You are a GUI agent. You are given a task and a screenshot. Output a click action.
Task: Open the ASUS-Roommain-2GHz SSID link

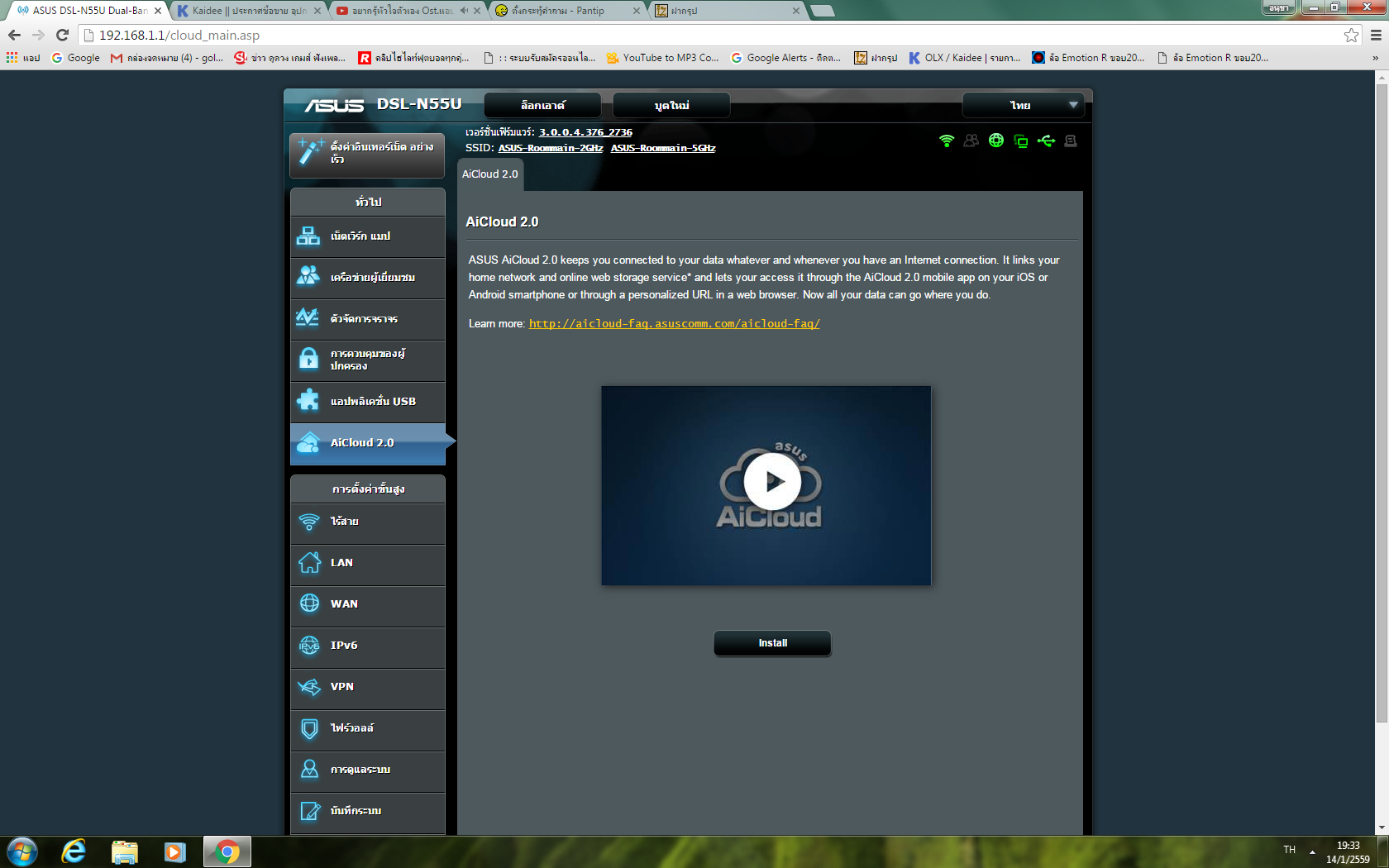(551, 148)
